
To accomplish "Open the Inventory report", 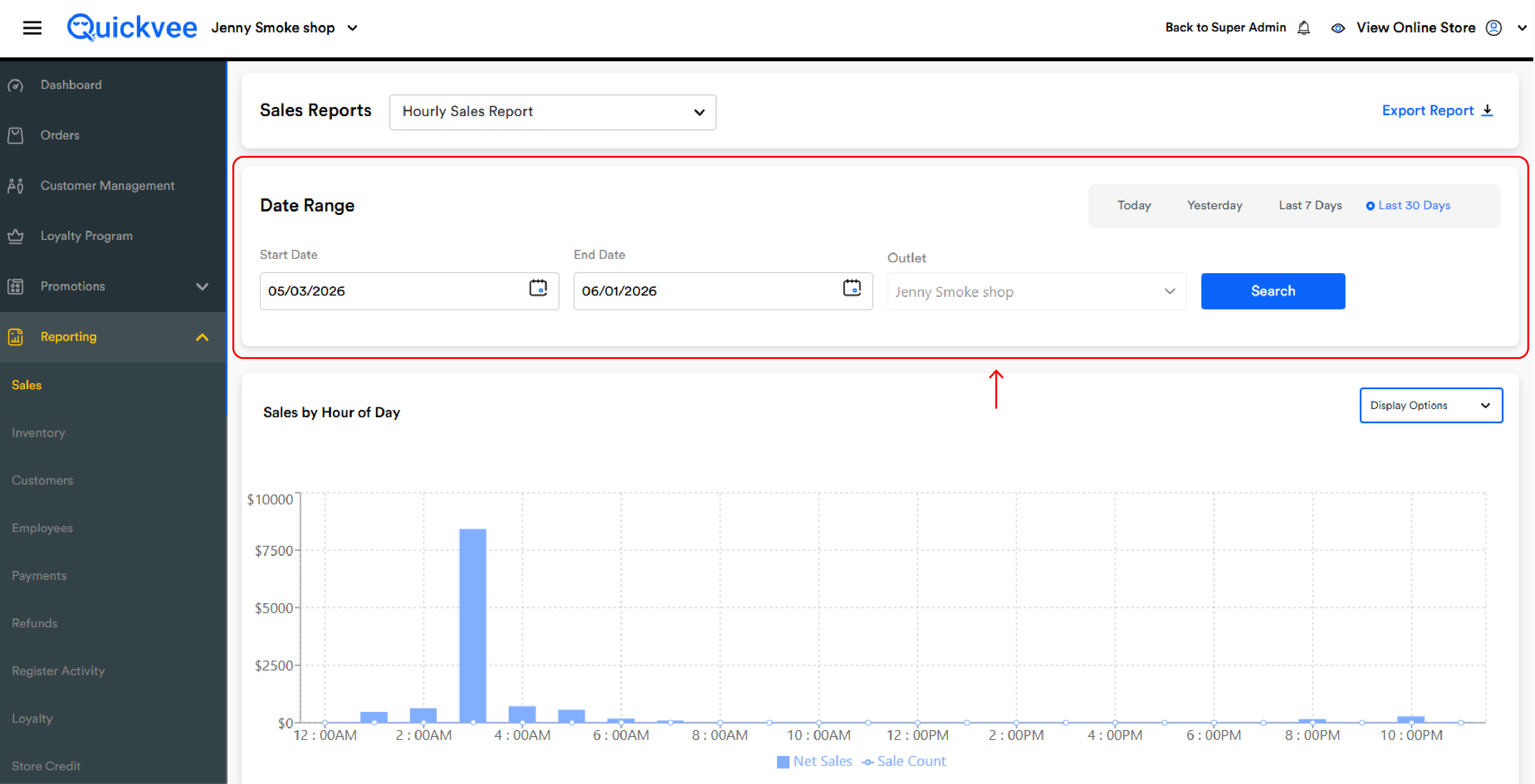I will pyautogui.click(x=38, y=432).
